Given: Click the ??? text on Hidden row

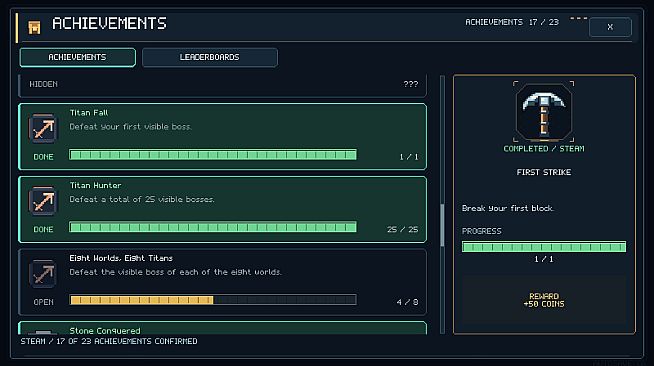Looking at the screenshot, I should [411, 84].
